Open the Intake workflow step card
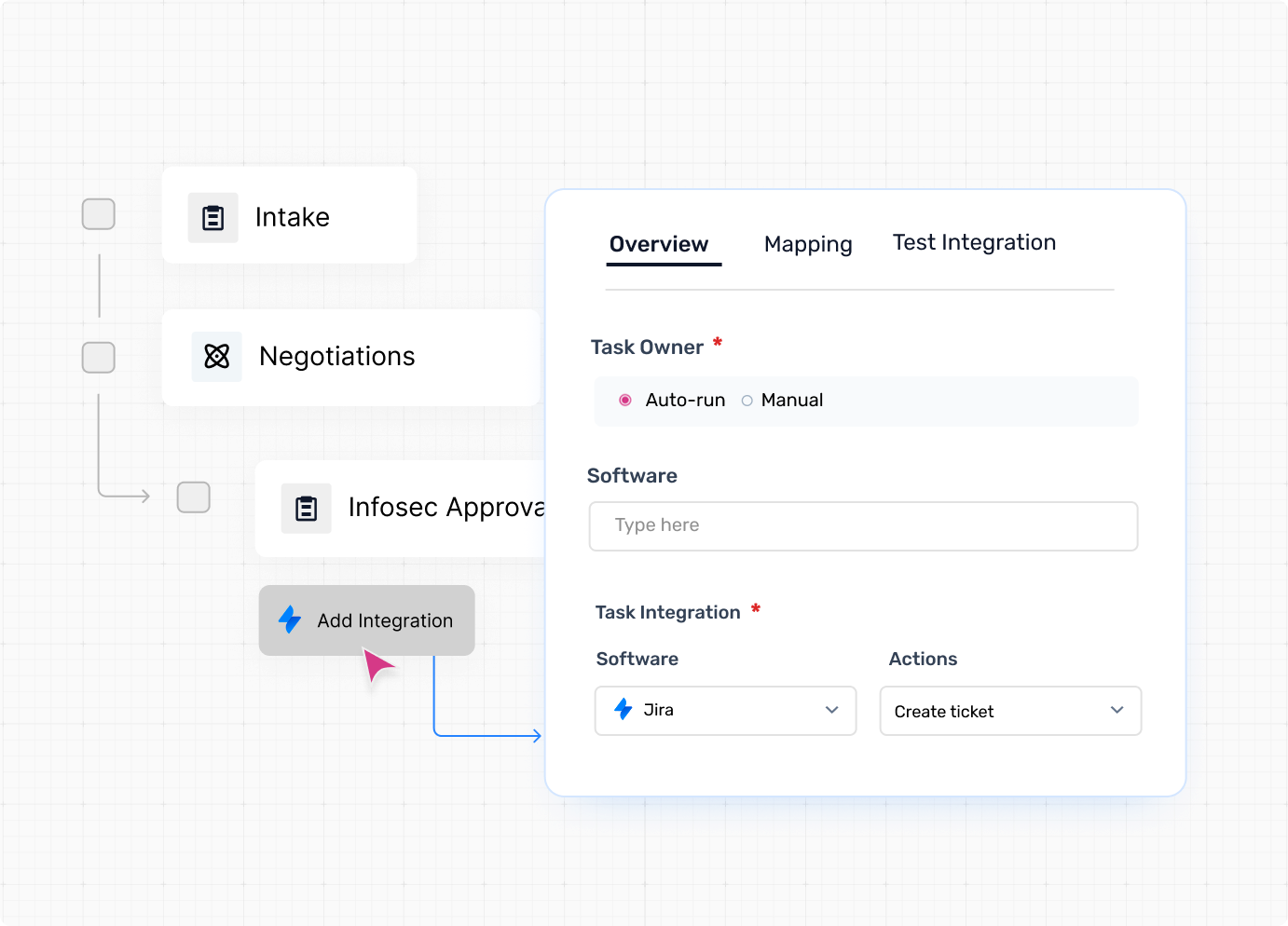The width and height of the screenshot is (1288, 926). (290, 215)
